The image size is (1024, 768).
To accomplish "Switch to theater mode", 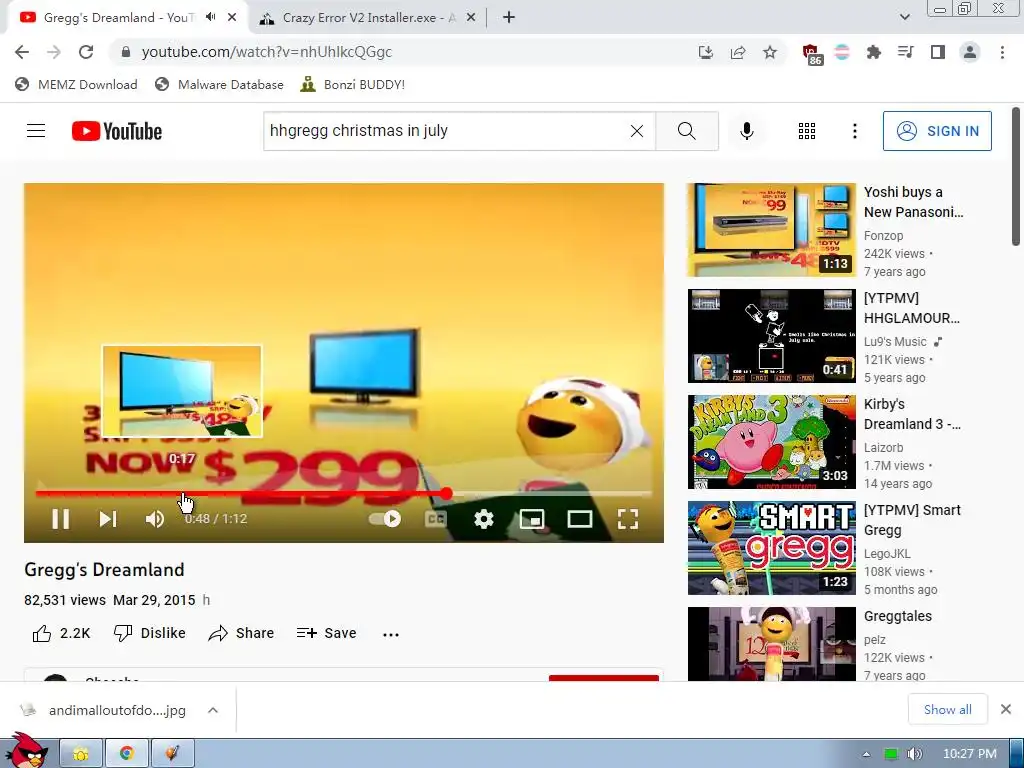I will point(580,519).
